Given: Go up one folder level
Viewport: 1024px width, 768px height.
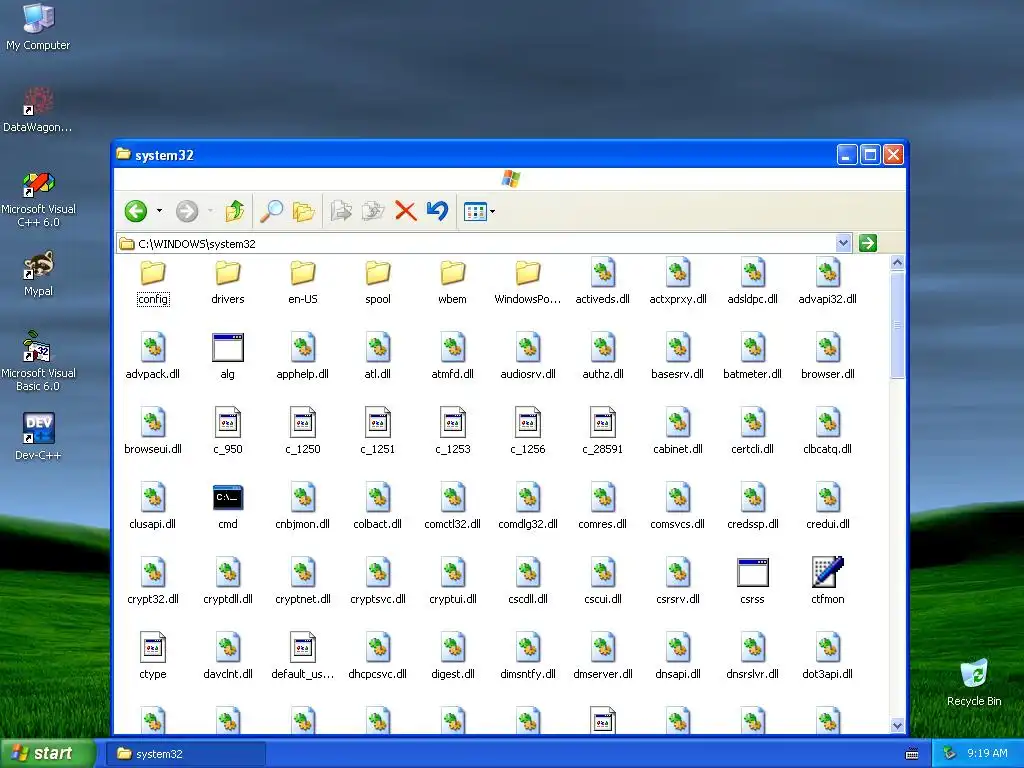Looking at the screenshot, I should click(234, 211).
